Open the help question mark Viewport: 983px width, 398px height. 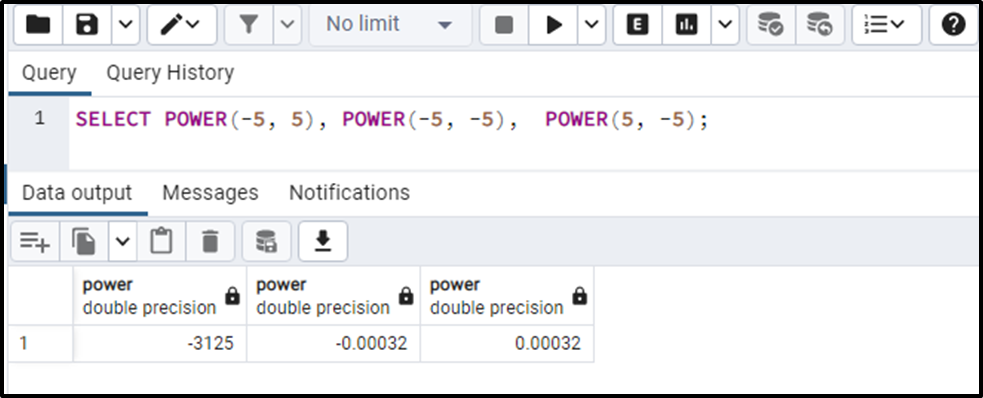(953, 25)
